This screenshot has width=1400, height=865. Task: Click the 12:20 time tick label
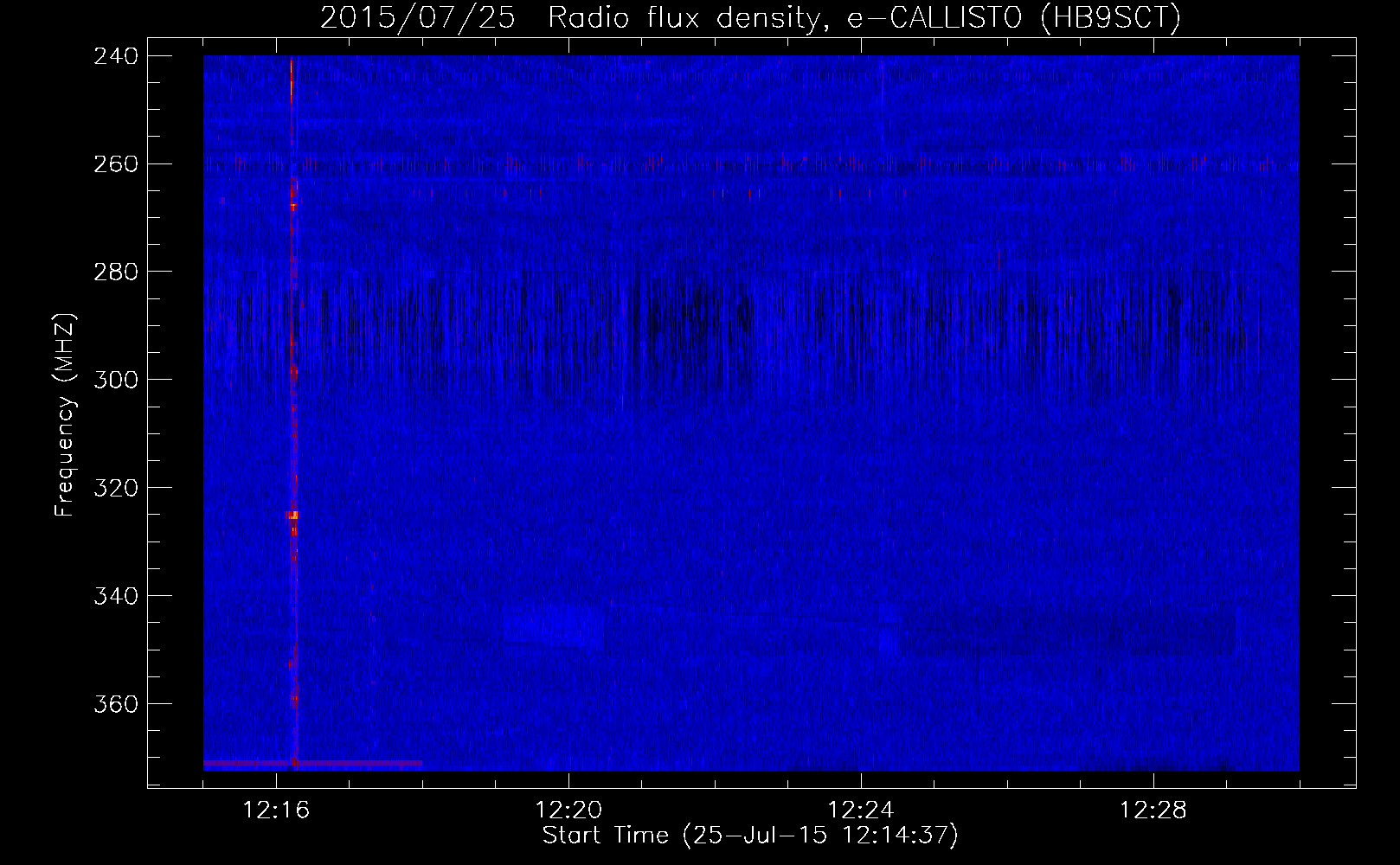pyautogui.click(x=569, y=811)
